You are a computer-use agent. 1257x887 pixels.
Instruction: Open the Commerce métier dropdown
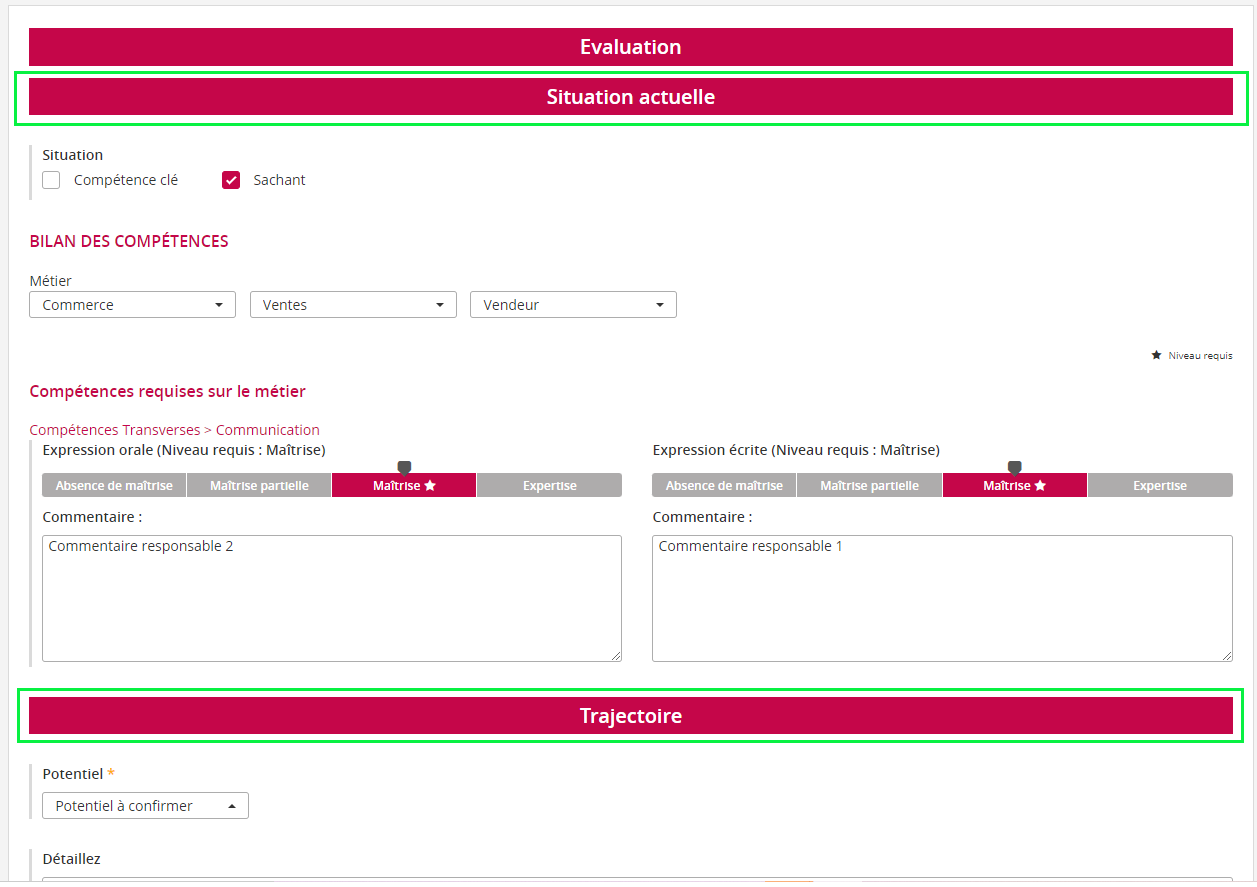click(x=132, y=305)
